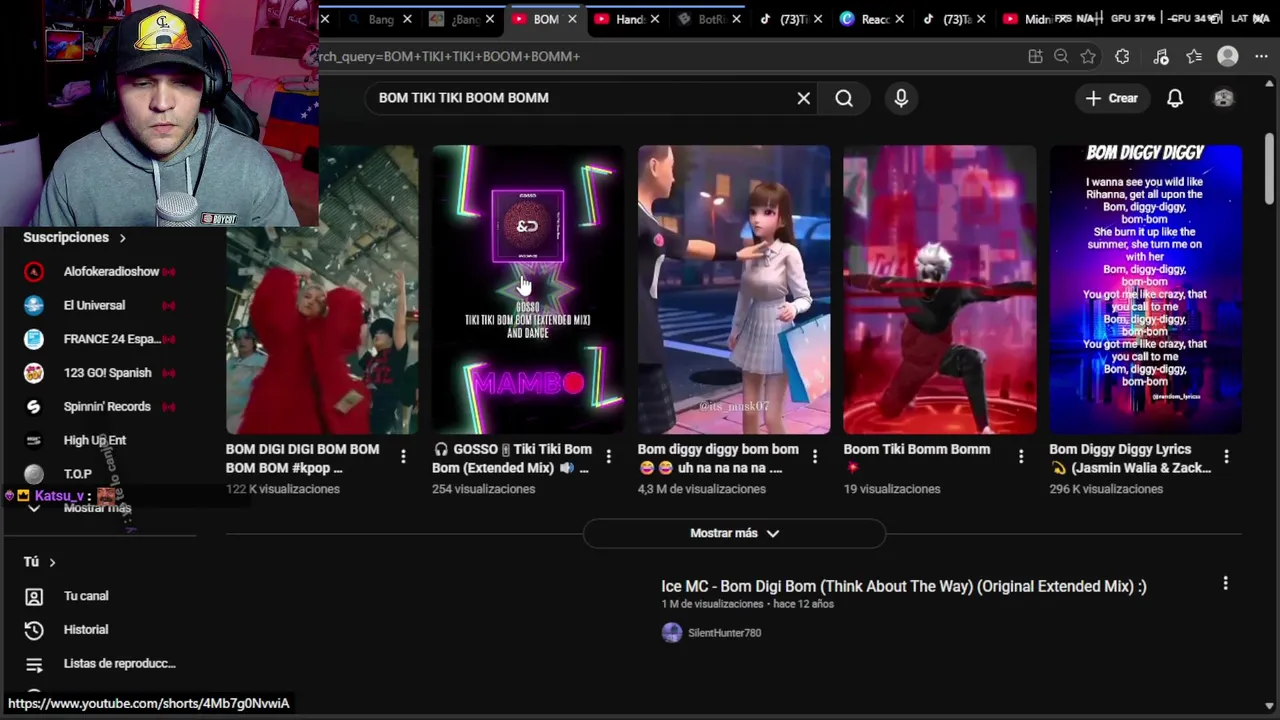
Task: Start voice search with the microphone icon
Action: click(901, 98)
